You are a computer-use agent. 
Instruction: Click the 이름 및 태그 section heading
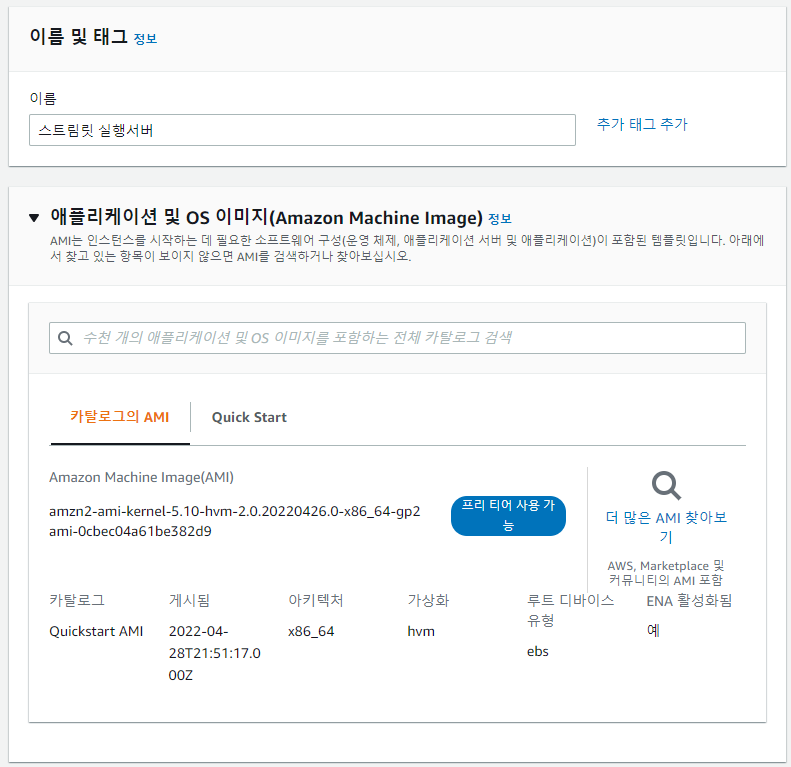tap(79, 37)
